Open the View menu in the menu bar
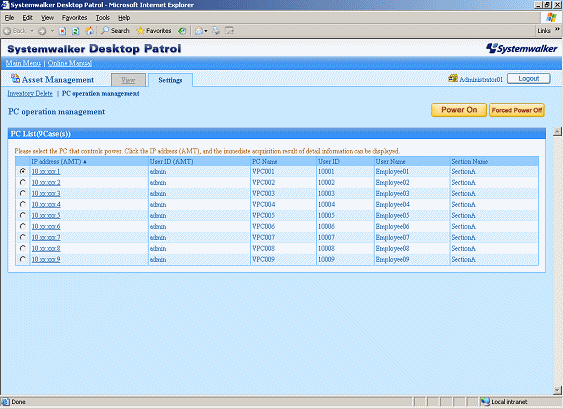Viewport: 563px width, 409px height. point(47,18)
